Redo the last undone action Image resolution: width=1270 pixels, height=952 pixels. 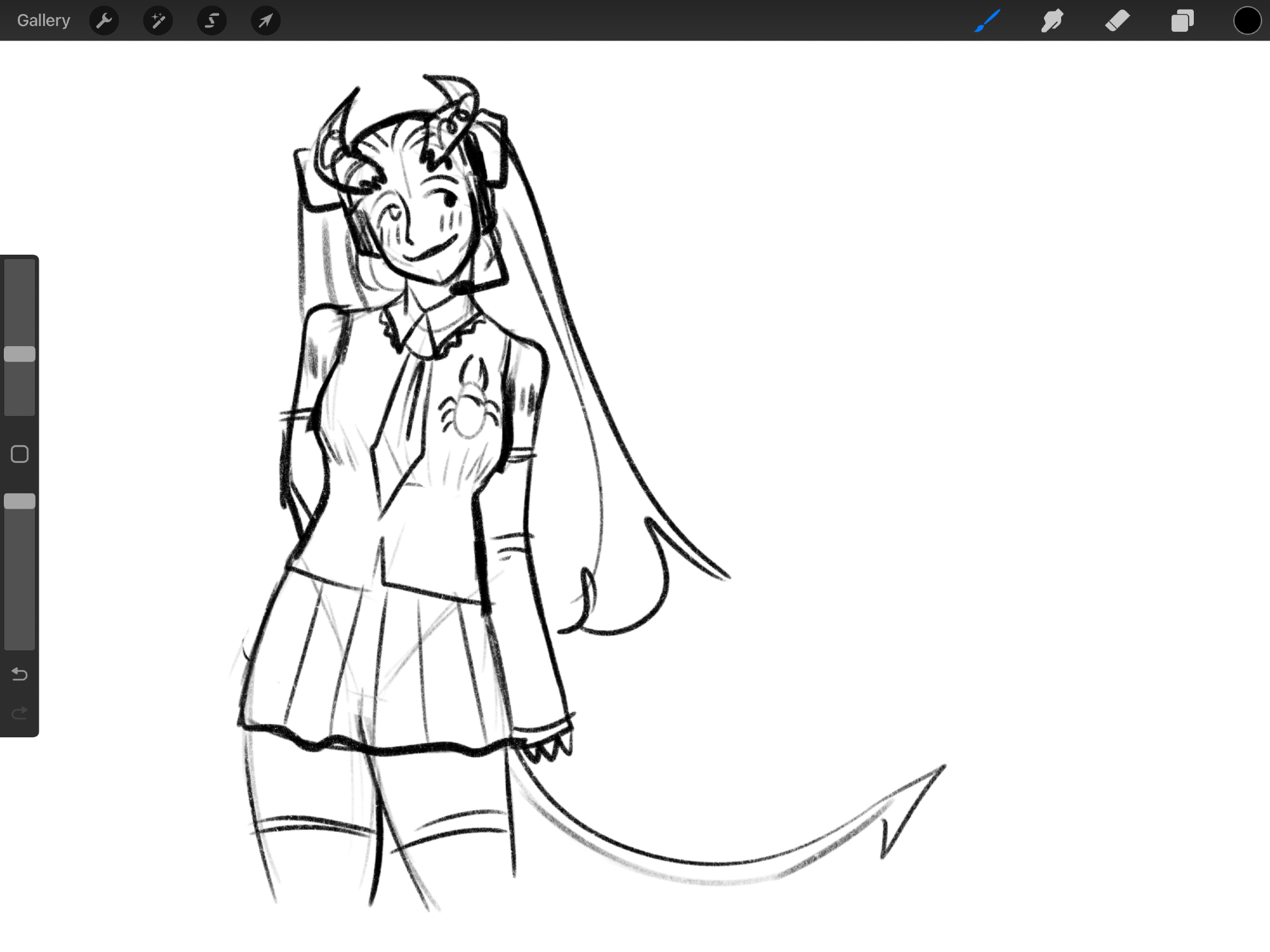point(20,713)
